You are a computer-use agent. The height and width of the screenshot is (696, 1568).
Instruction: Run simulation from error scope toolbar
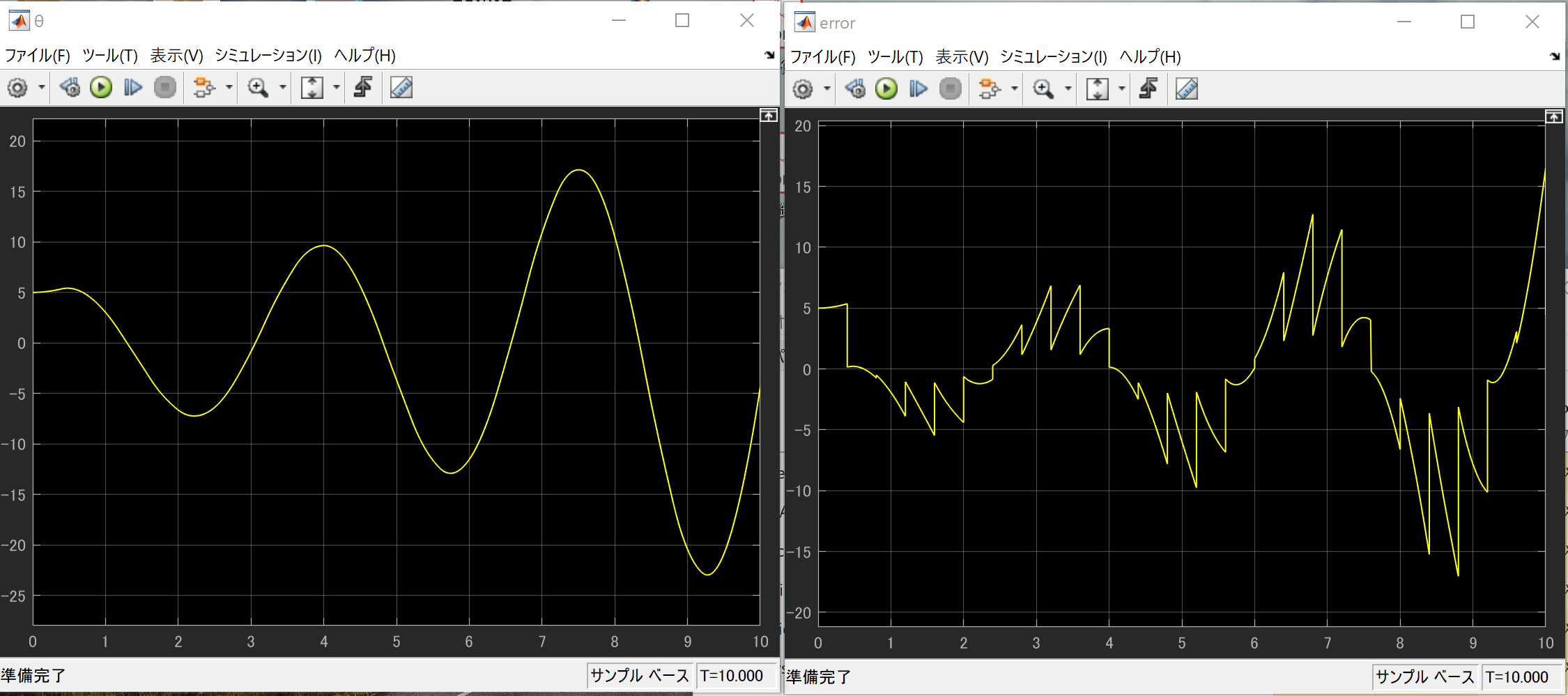(x=886, y=89)
